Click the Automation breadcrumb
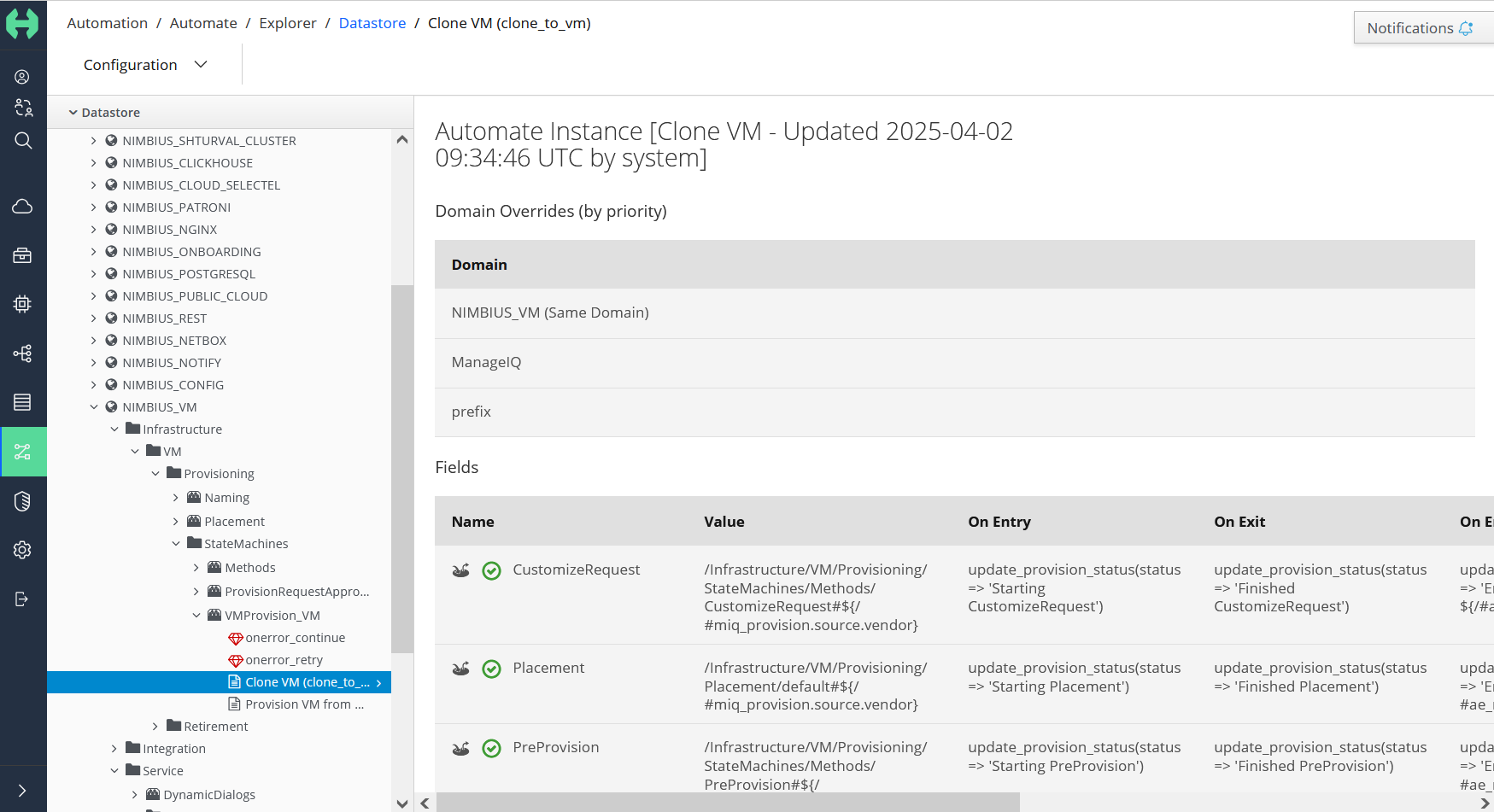1494x812 pixels. tap(108, 23)
